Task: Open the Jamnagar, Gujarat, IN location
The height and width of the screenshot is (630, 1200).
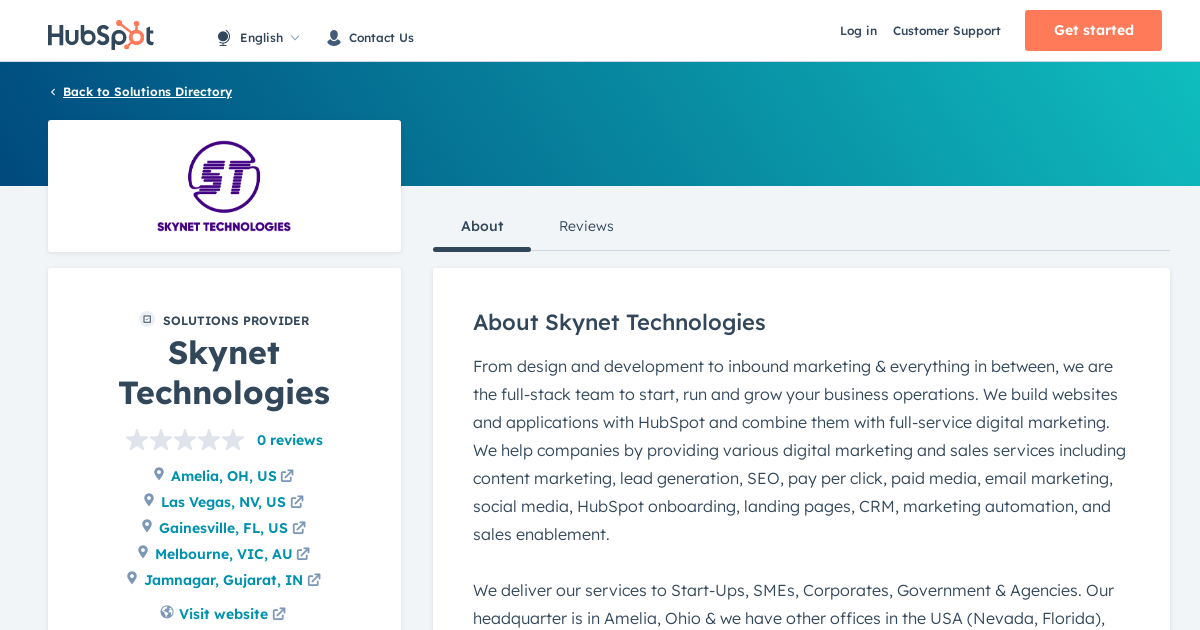Action: 224,580
